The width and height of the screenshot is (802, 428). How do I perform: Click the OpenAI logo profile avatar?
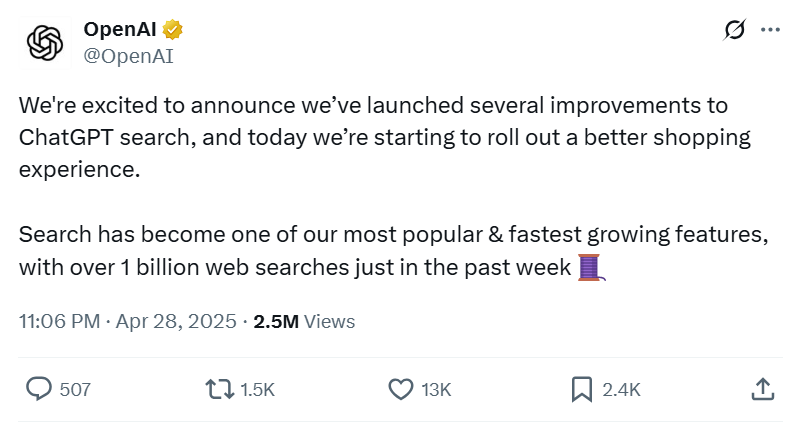[x=45, y=42]
